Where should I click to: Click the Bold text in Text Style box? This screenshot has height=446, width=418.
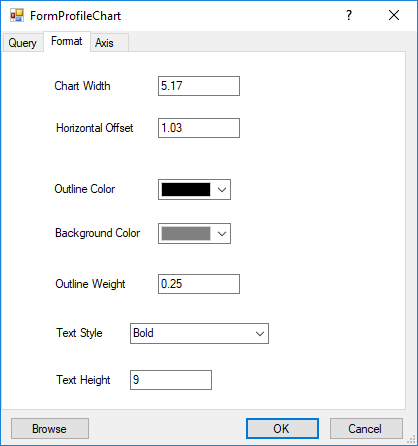tap(143, 333)
